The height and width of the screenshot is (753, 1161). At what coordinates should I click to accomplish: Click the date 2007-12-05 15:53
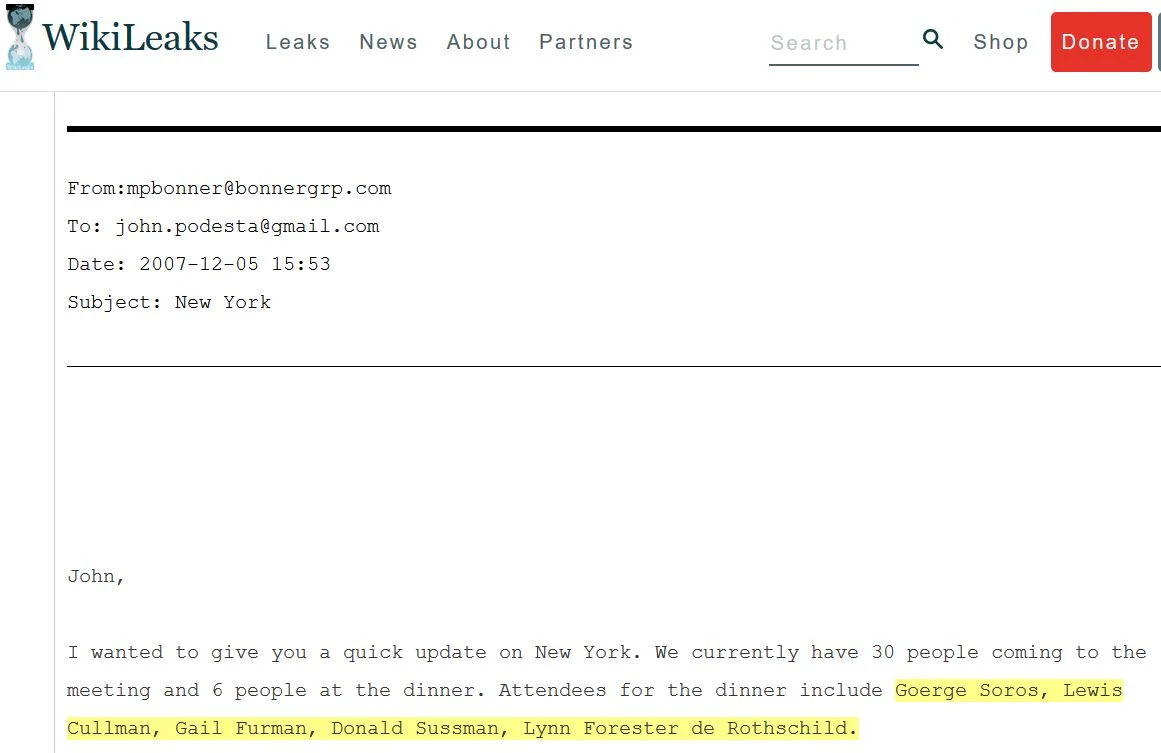235,264
